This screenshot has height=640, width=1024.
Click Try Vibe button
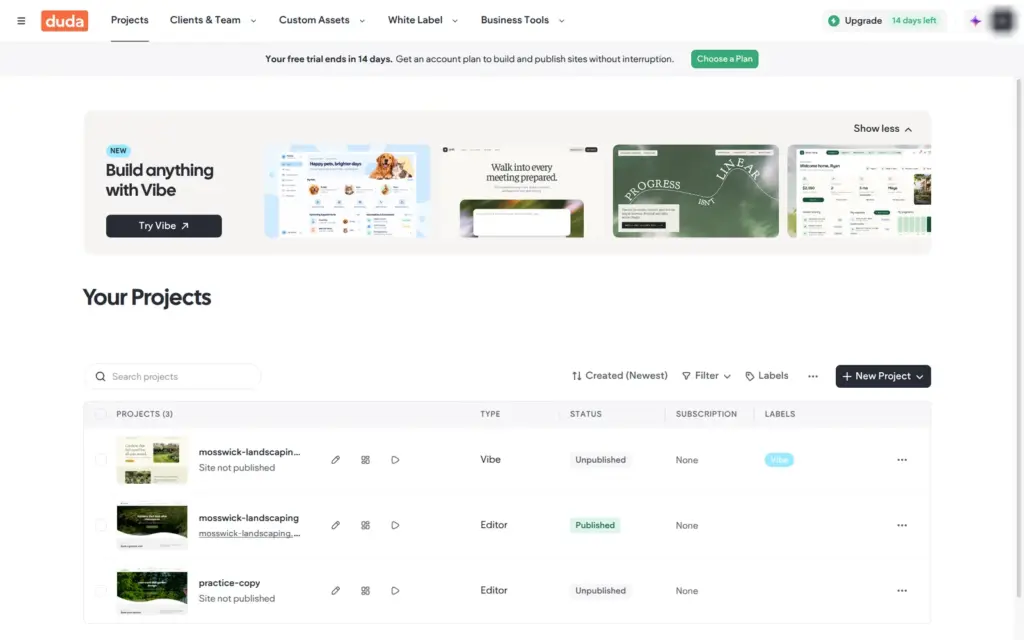163,226
